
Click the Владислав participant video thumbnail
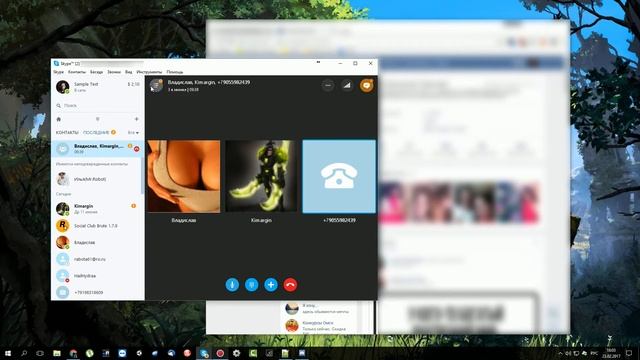(184, 176)
